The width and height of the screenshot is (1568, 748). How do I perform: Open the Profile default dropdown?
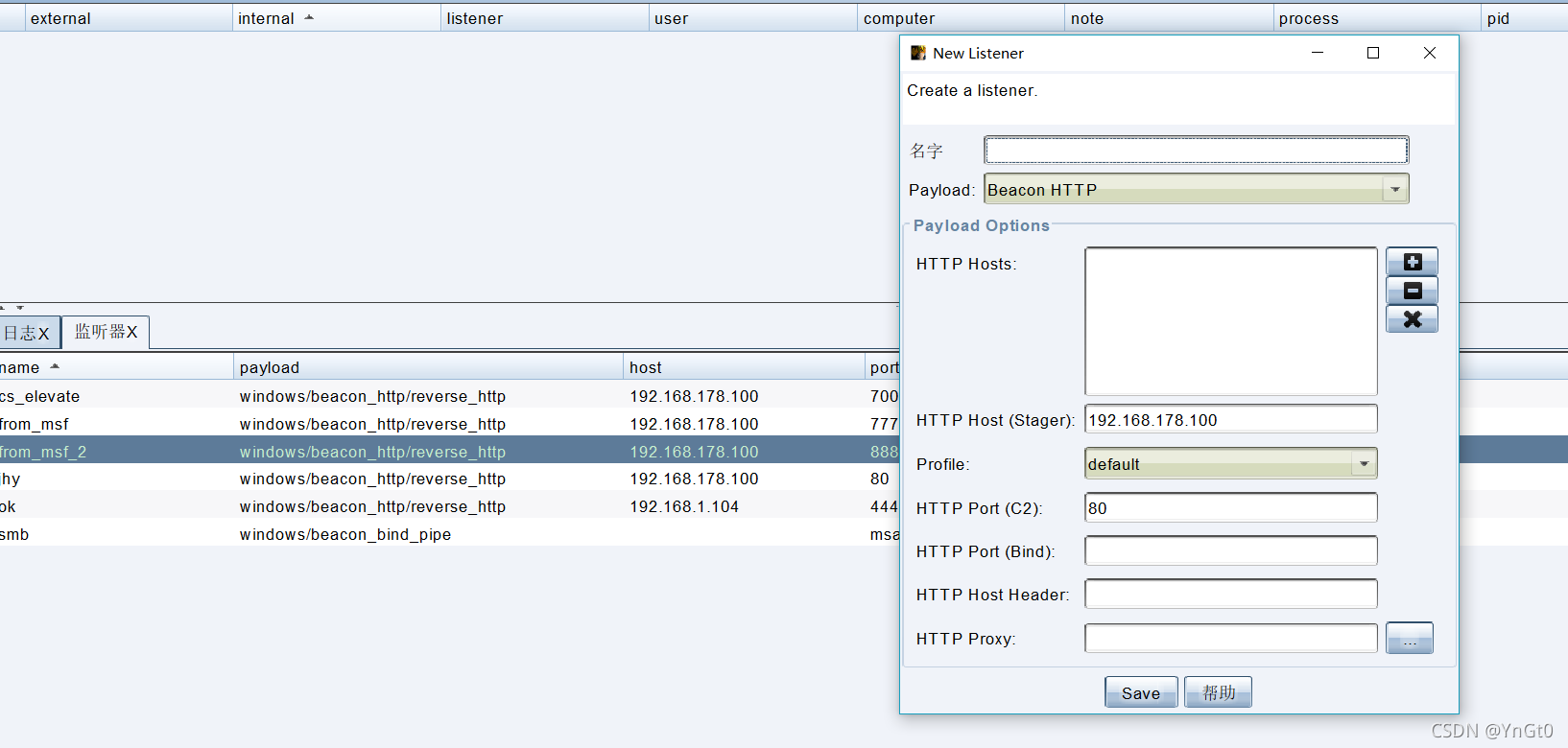pyautogui.click(x=1231, y=464)
